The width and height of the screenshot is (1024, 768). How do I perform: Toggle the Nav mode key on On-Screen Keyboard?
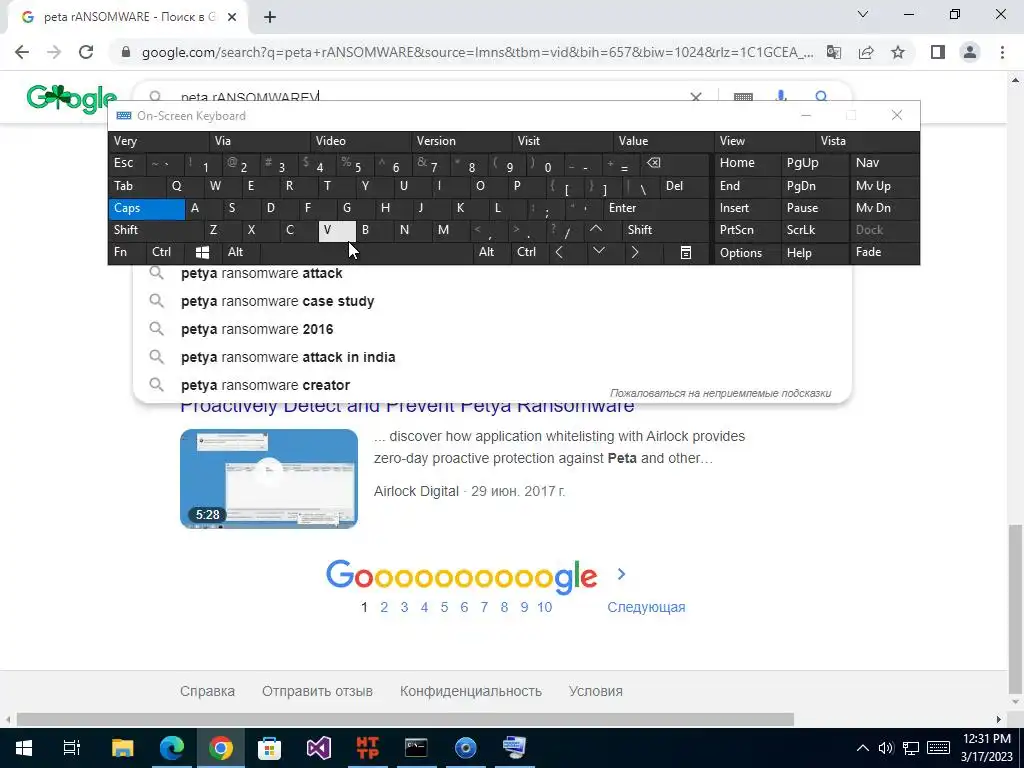(x=884, y=163)
